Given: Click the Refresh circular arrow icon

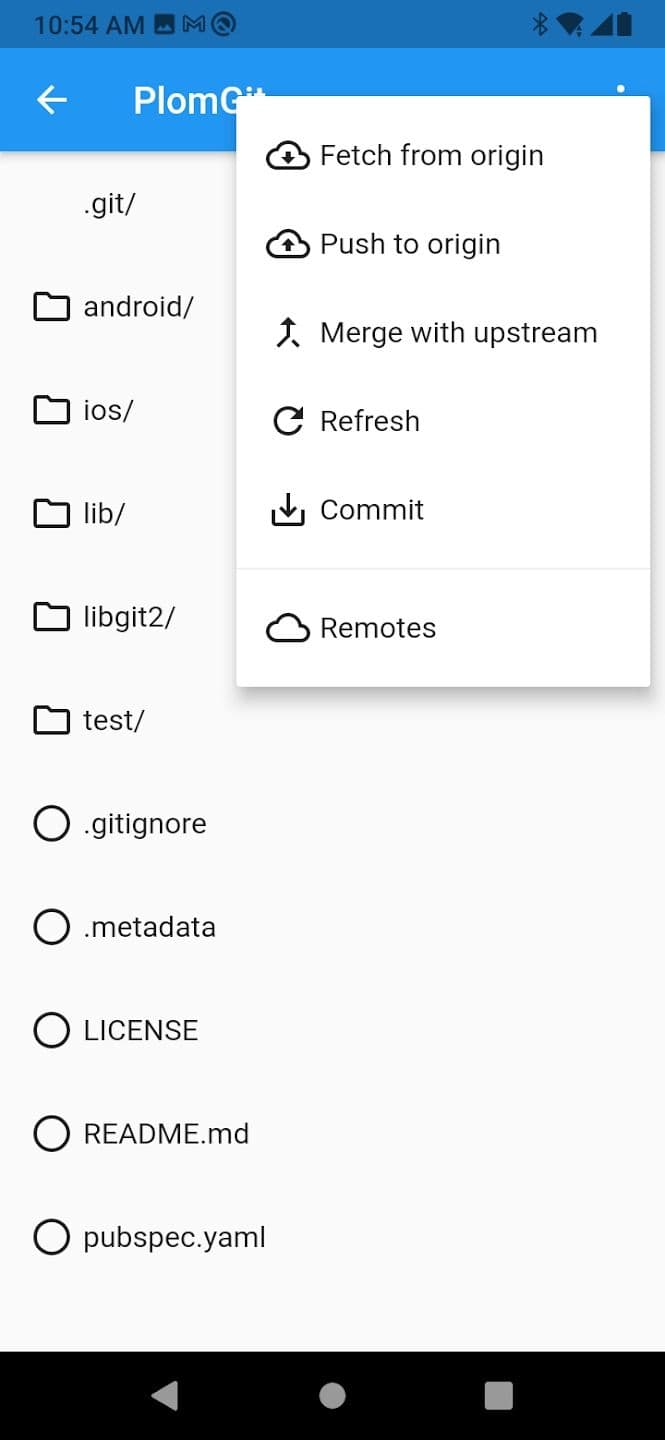Looking at the screenshot, I should tap(288, 420).
